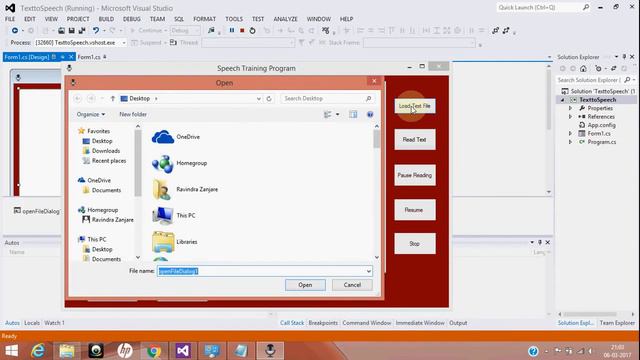Switch to the Team Explorer tab

pos(617,323)
